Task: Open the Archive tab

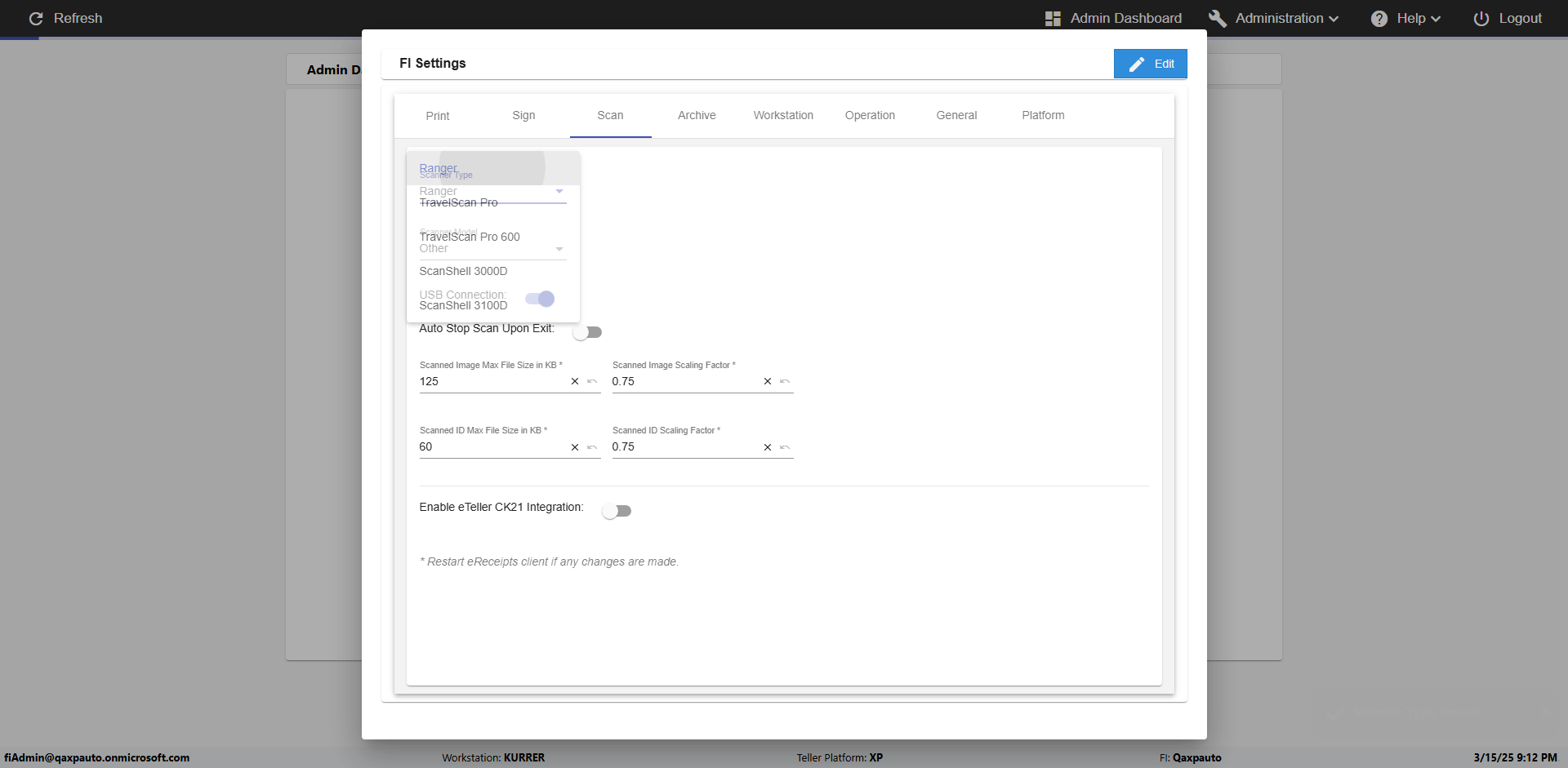Action: click(x=697, y=116)
